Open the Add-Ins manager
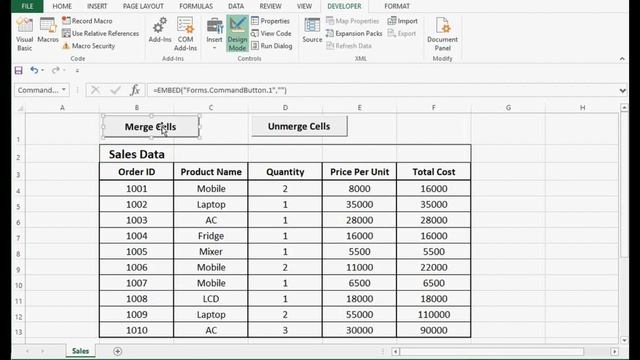The image size is (640, 360). click(160, 31)
